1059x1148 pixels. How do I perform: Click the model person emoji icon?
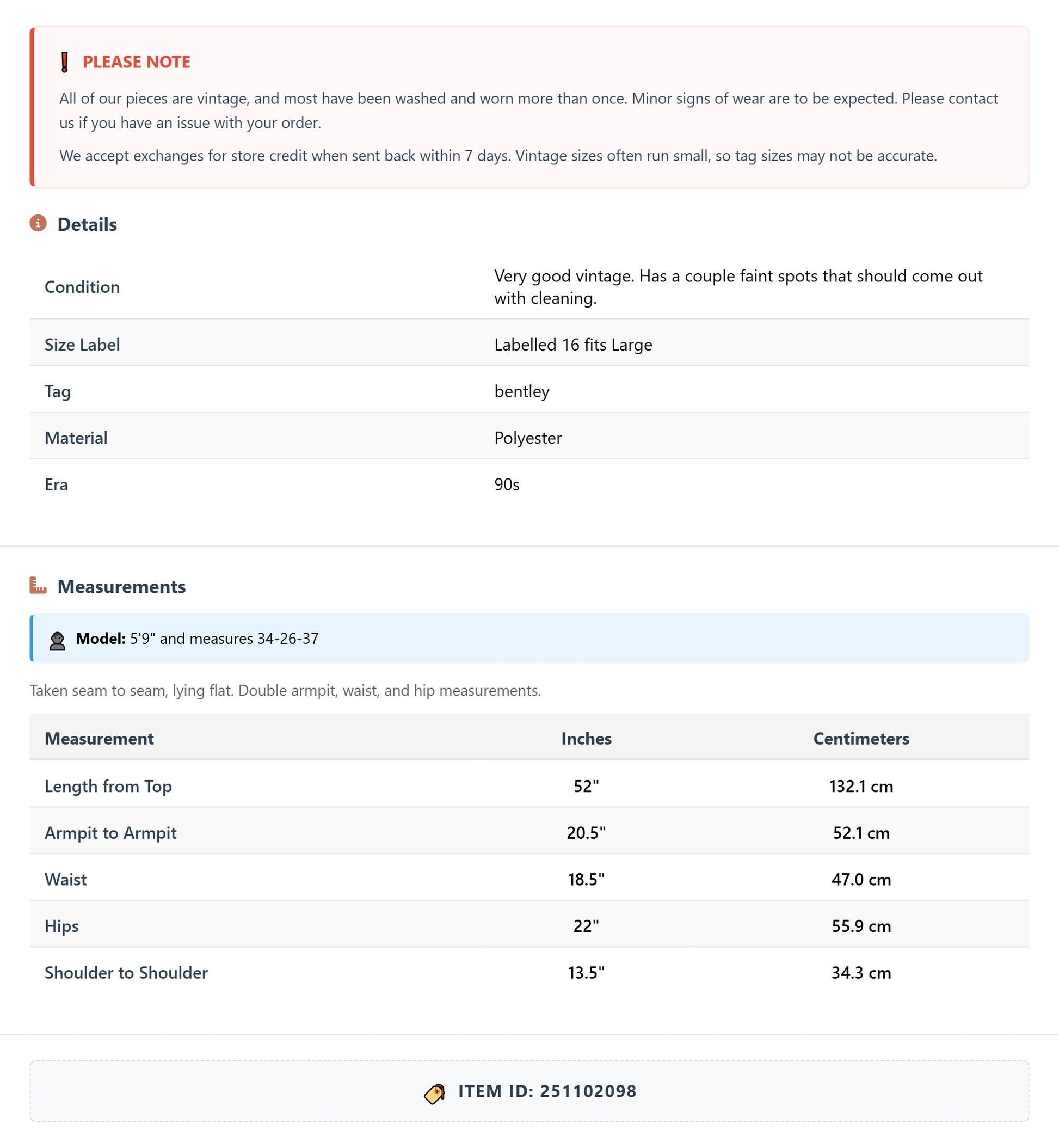tap(57, 640)
